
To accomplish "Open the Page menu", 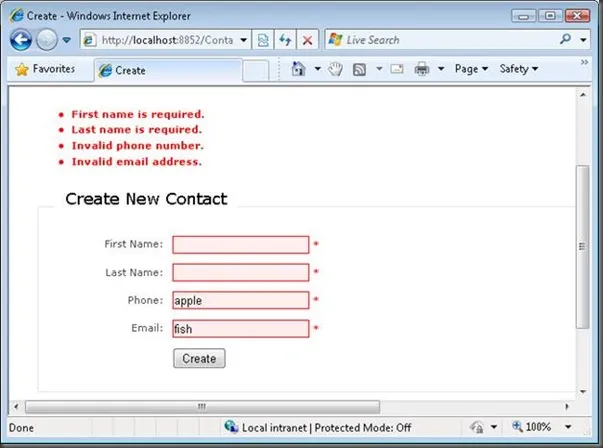I will coord(471,69).
